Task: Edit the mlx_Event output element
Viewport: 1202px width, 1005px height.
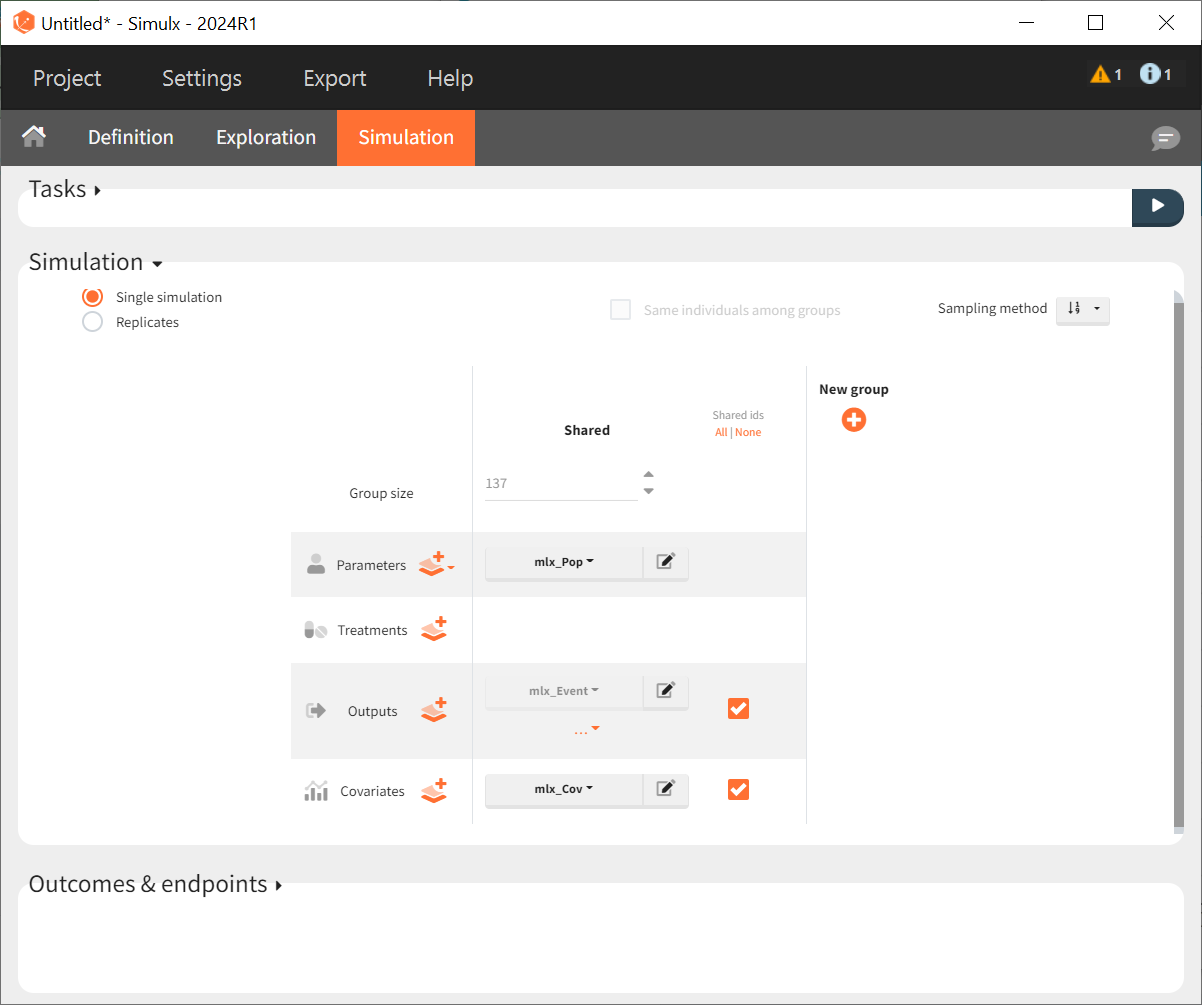Action: pyautogui.click(x=665, y=690)
